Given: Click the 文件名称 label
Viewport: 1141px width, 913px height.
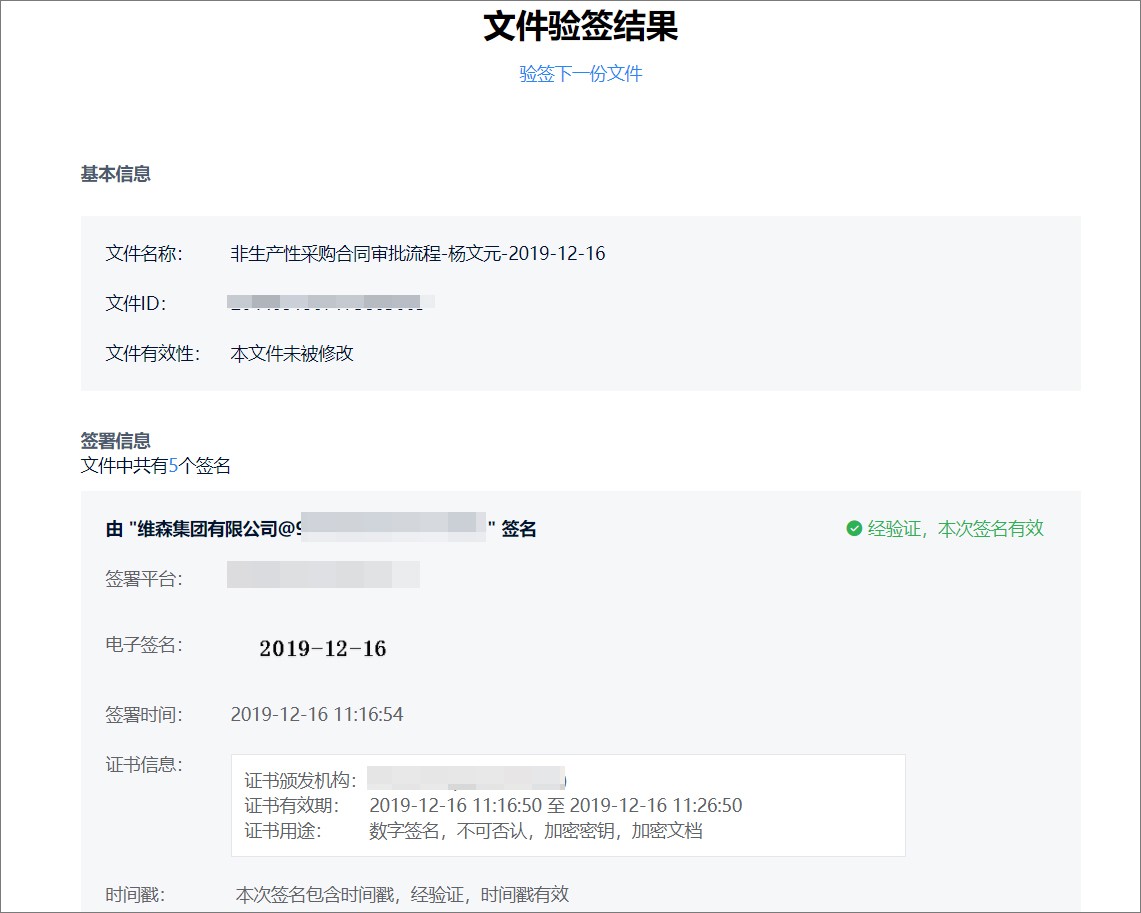Looking at the screenshot, I should [144, 254].
